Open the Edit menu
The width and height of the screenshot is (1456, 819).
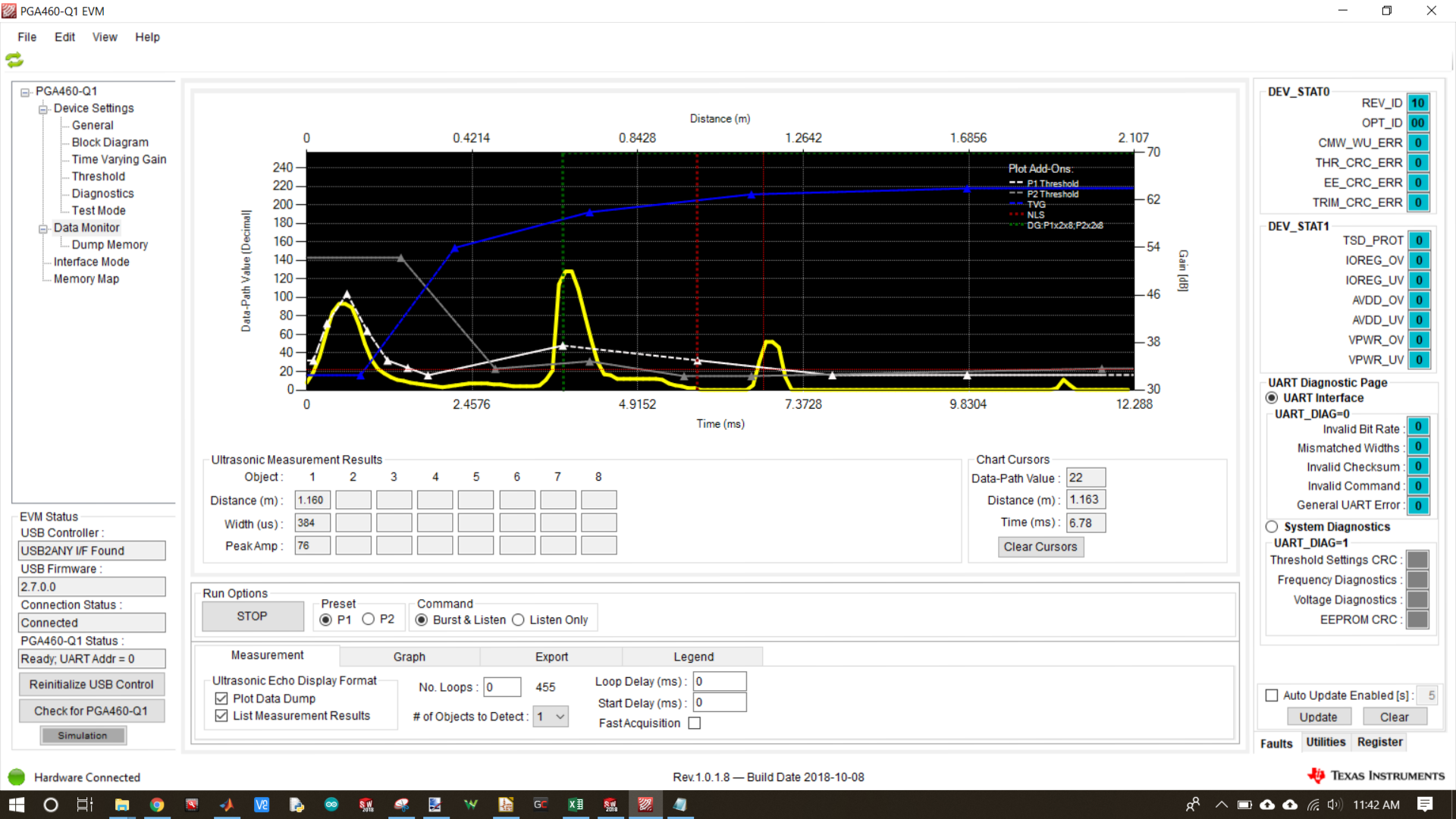click(64, 37)
